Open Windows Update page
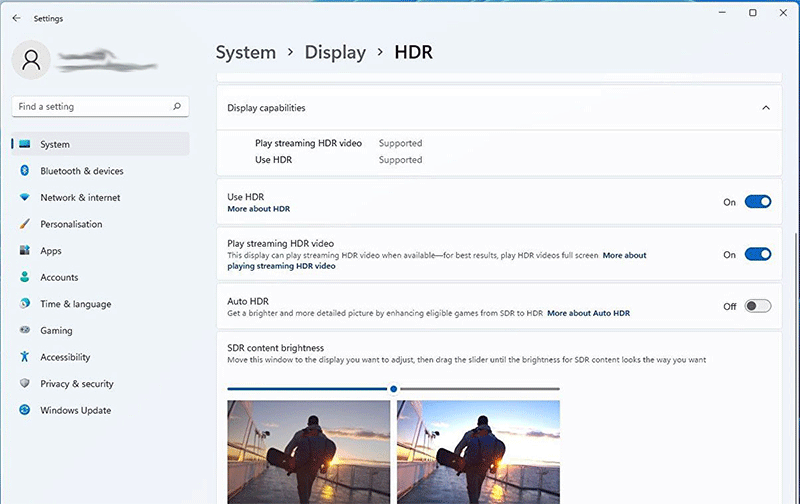Viewport: 800px width, 504px height. pos(101,409)
